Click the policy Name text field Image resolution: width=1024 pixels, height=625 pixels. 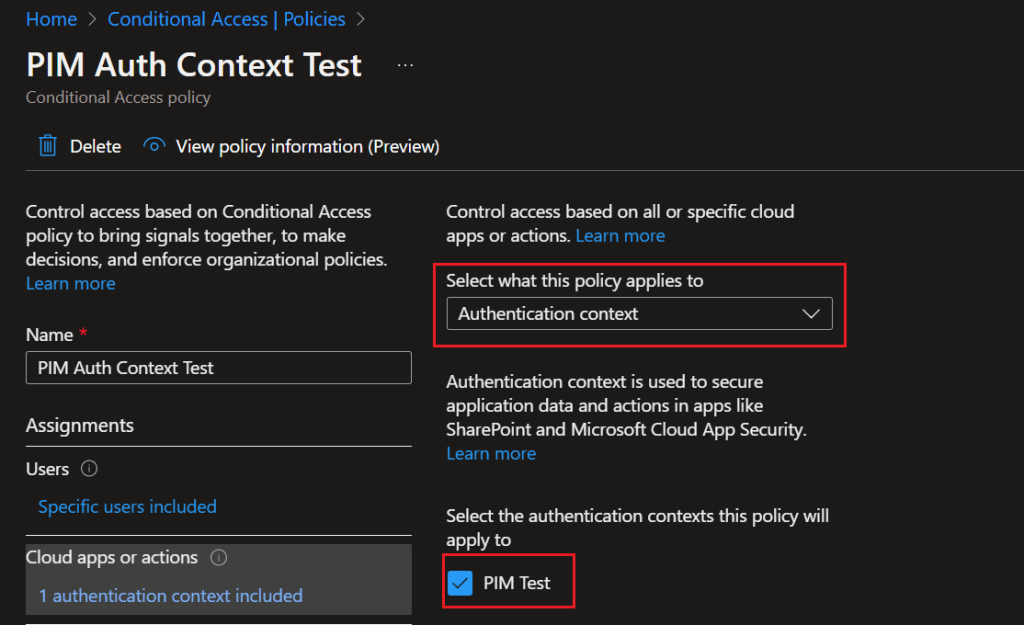[218, 368]
